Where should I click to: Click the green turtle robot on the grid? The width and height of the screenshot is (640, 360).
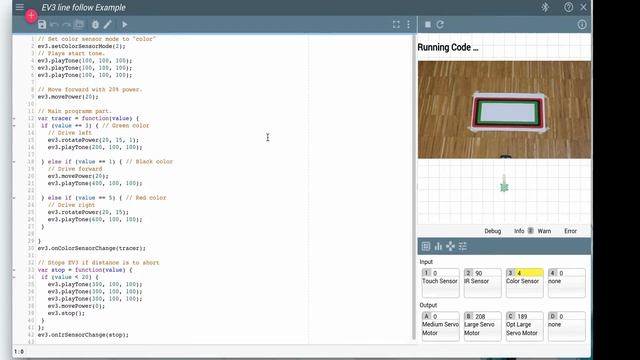[504, 187]
